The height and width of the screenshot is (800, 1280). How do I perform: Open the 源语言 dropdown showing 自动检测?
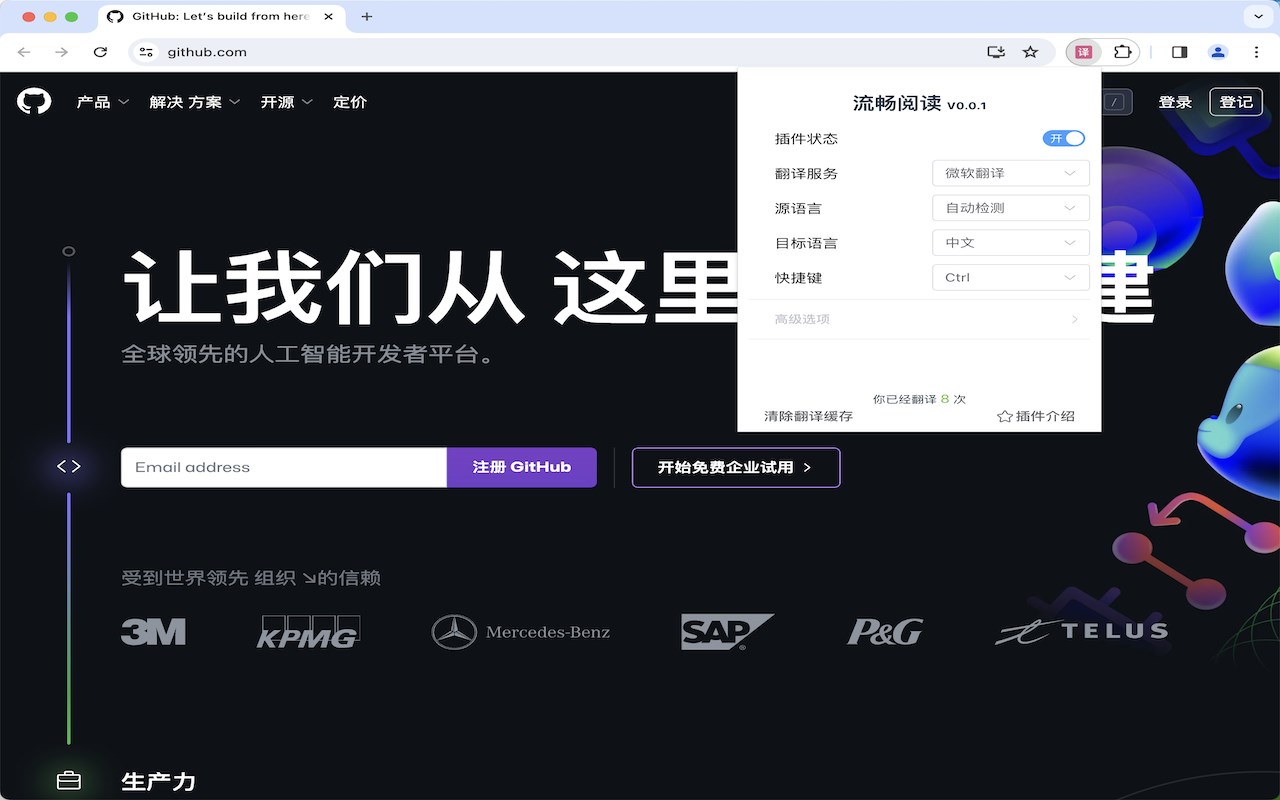pyautogui.click(x=1011, y=208)
